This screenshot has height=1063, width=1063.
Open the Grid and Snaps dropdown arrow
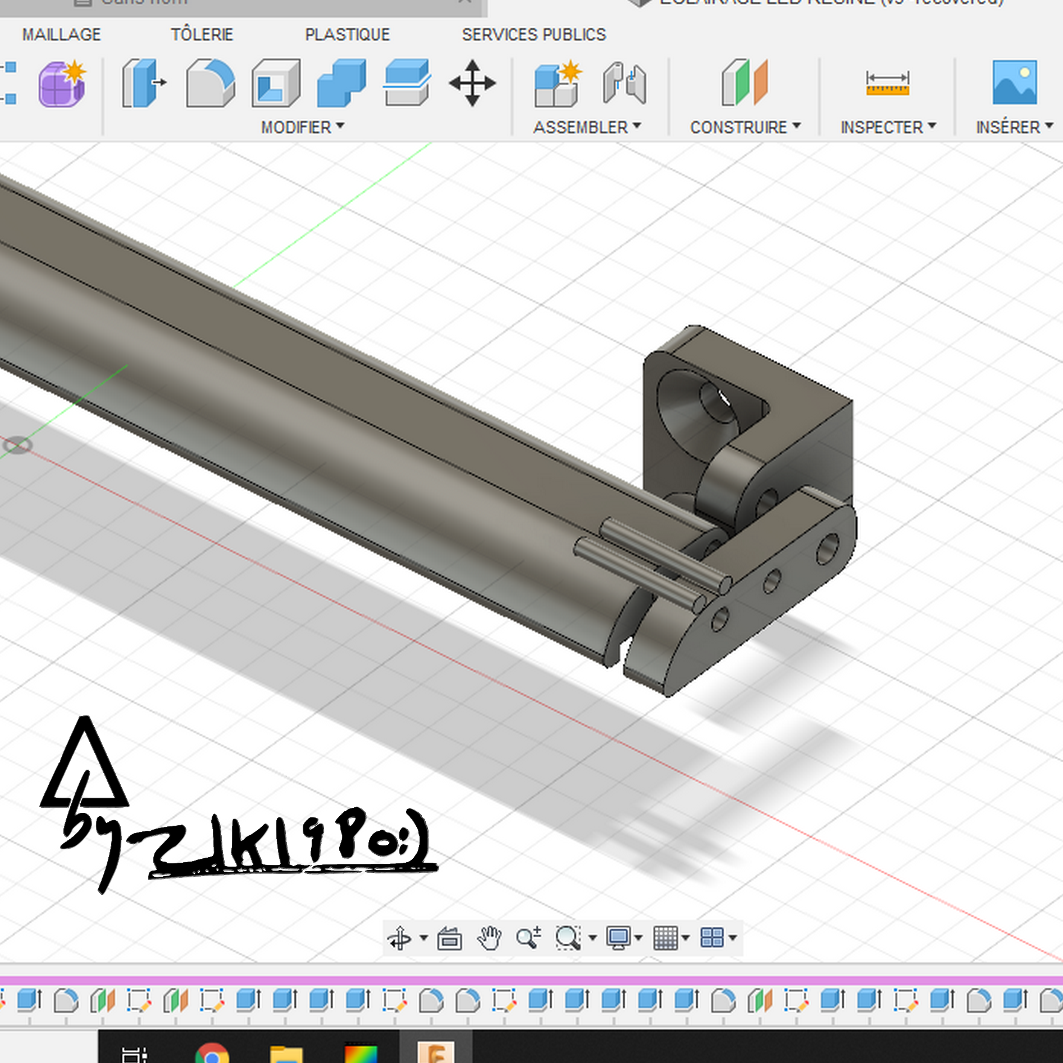(x=685, y=938)
